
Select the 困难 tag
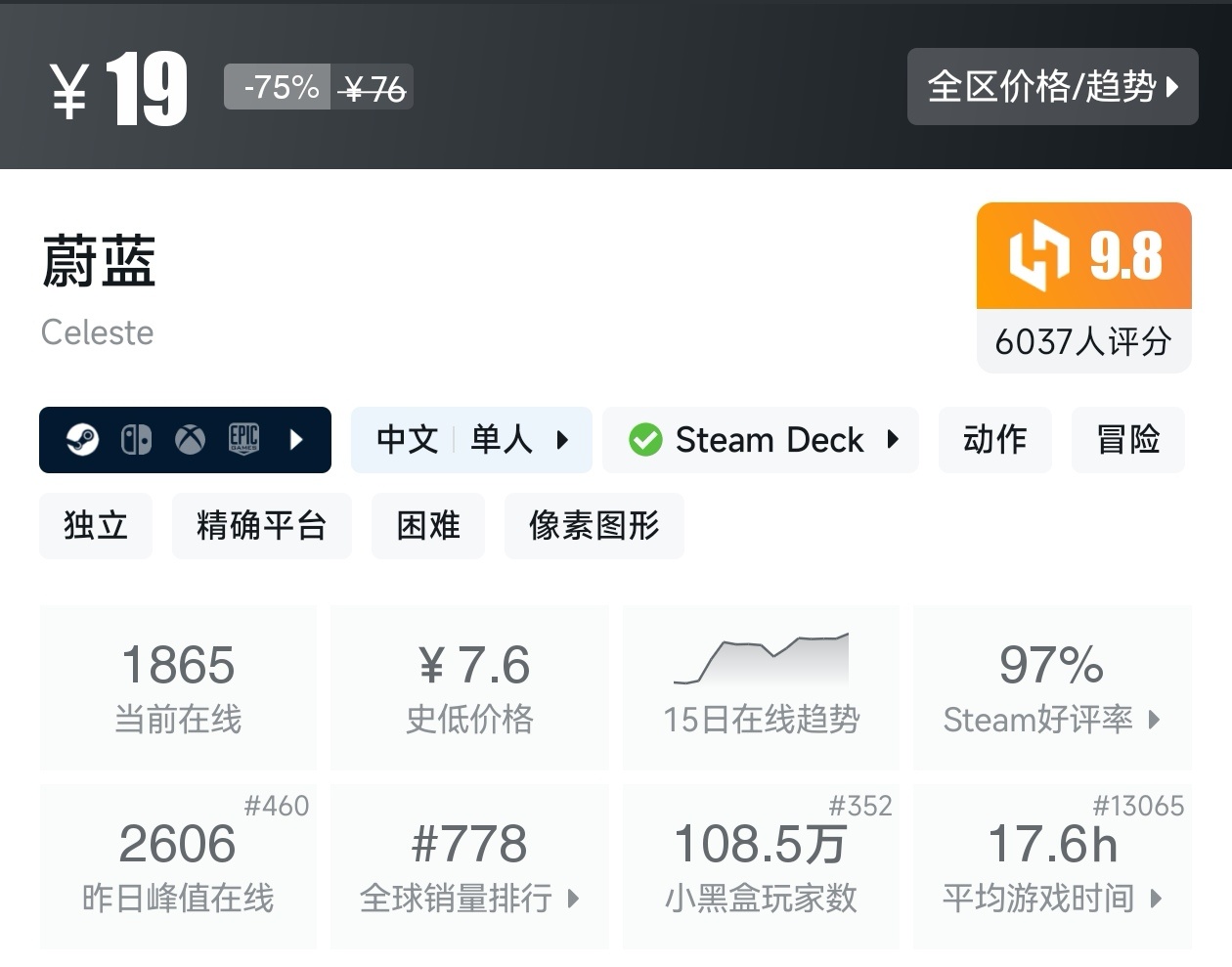pyautogui.click(x=428, y=526)
